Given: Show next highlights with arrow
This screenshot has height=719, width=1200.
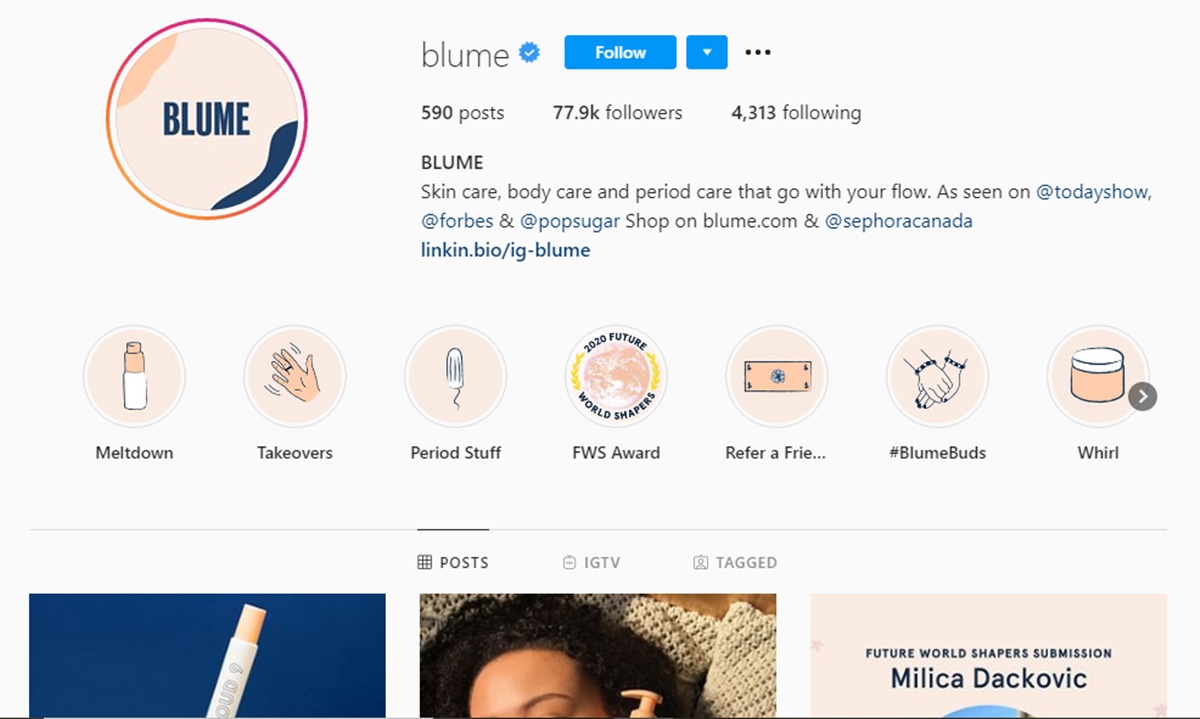Looking at the screenshot, I should pos(1142,397).
